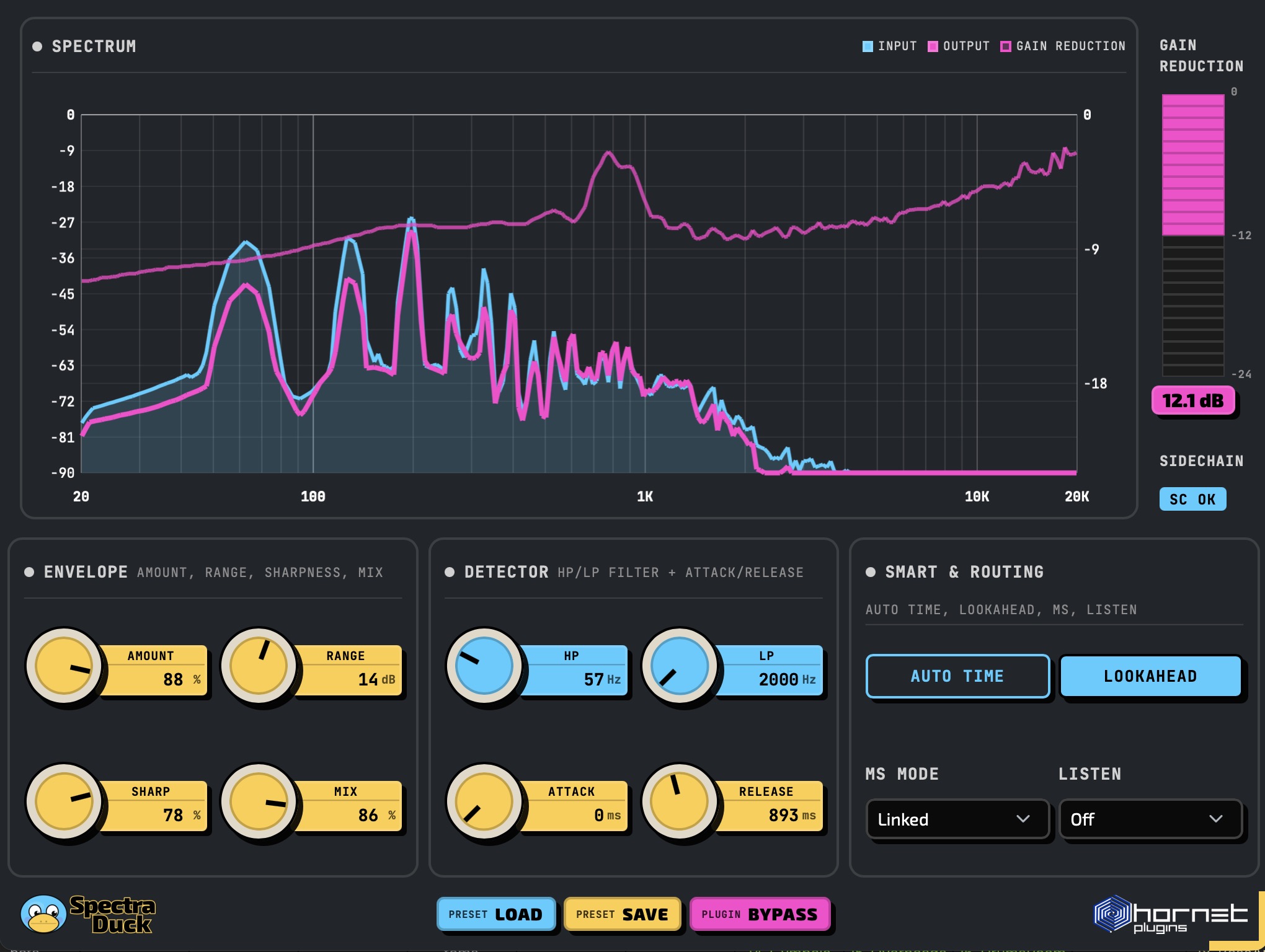
Task: Toggle the PLUGIN BYPASS button
Action: point(760,914)
